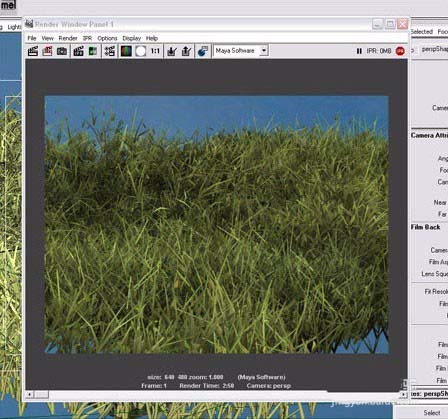448x419 pixels.
Task: Close the Render Window panel
Action: tap(403, 24)
